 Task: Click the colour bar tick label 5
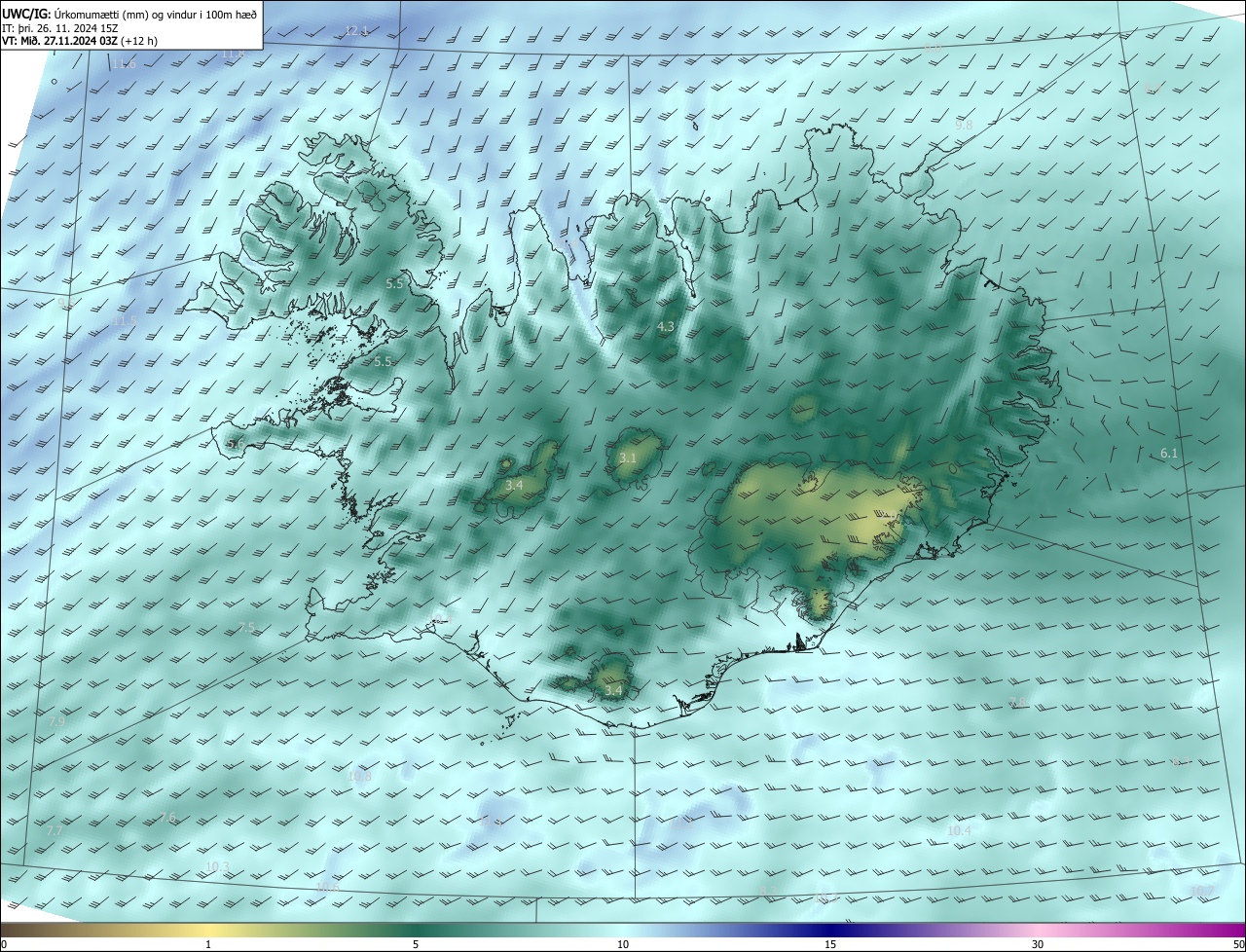click(x=416, y=944)
